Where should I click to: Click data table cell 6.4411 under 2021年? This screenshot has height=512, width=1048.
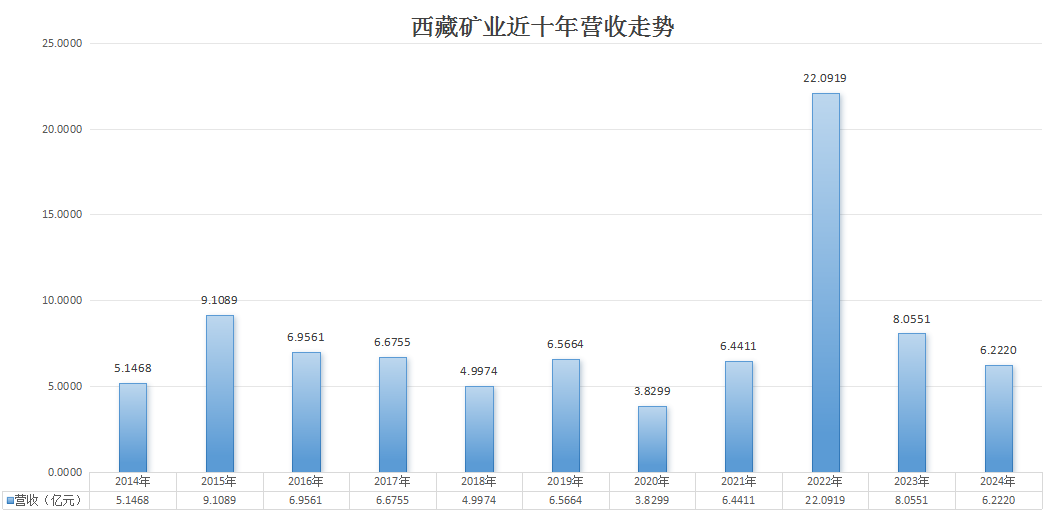[739, 501]
